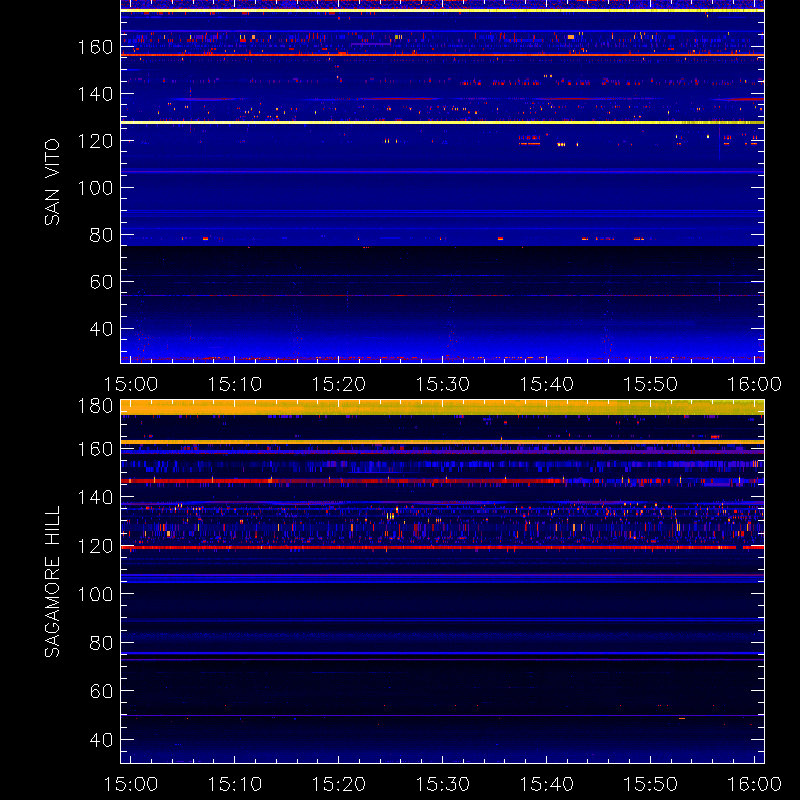The height and width of the screenshot is (800, 800).
Task: Click 15:40 time label under SAGAMORE HILL plot
Action: click(546, 784)
